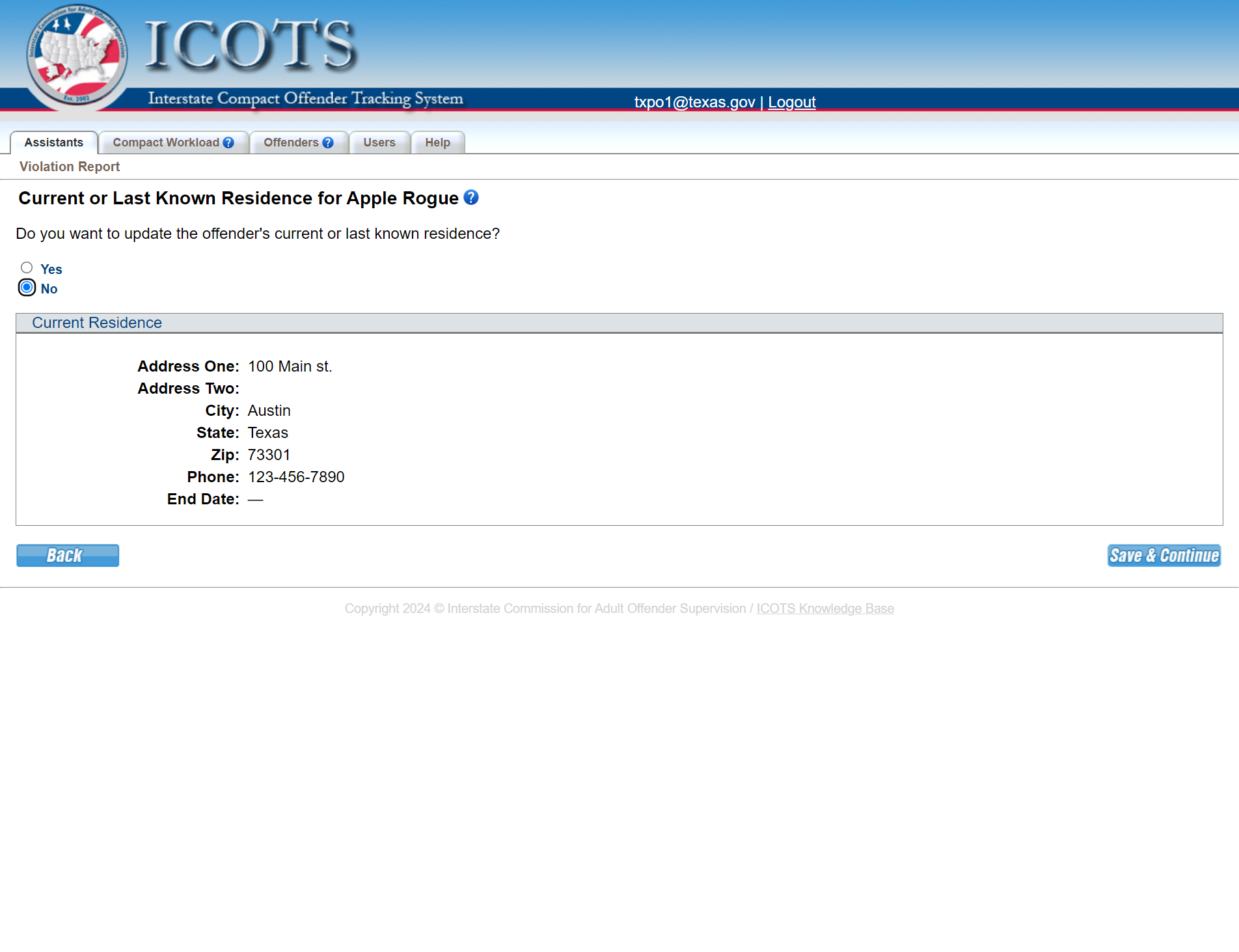
Task: Switch to the Assistants tab
Action: (54, 143)
